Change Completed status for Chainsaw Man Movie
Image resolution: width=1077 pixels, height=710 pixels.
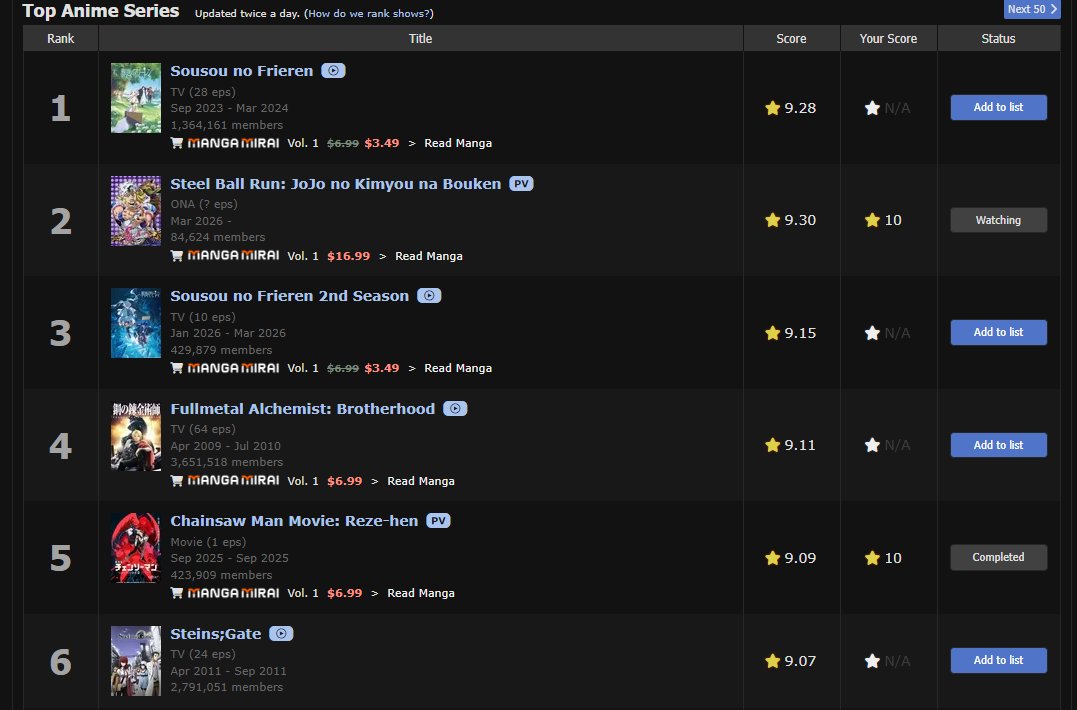coord(998,557)
